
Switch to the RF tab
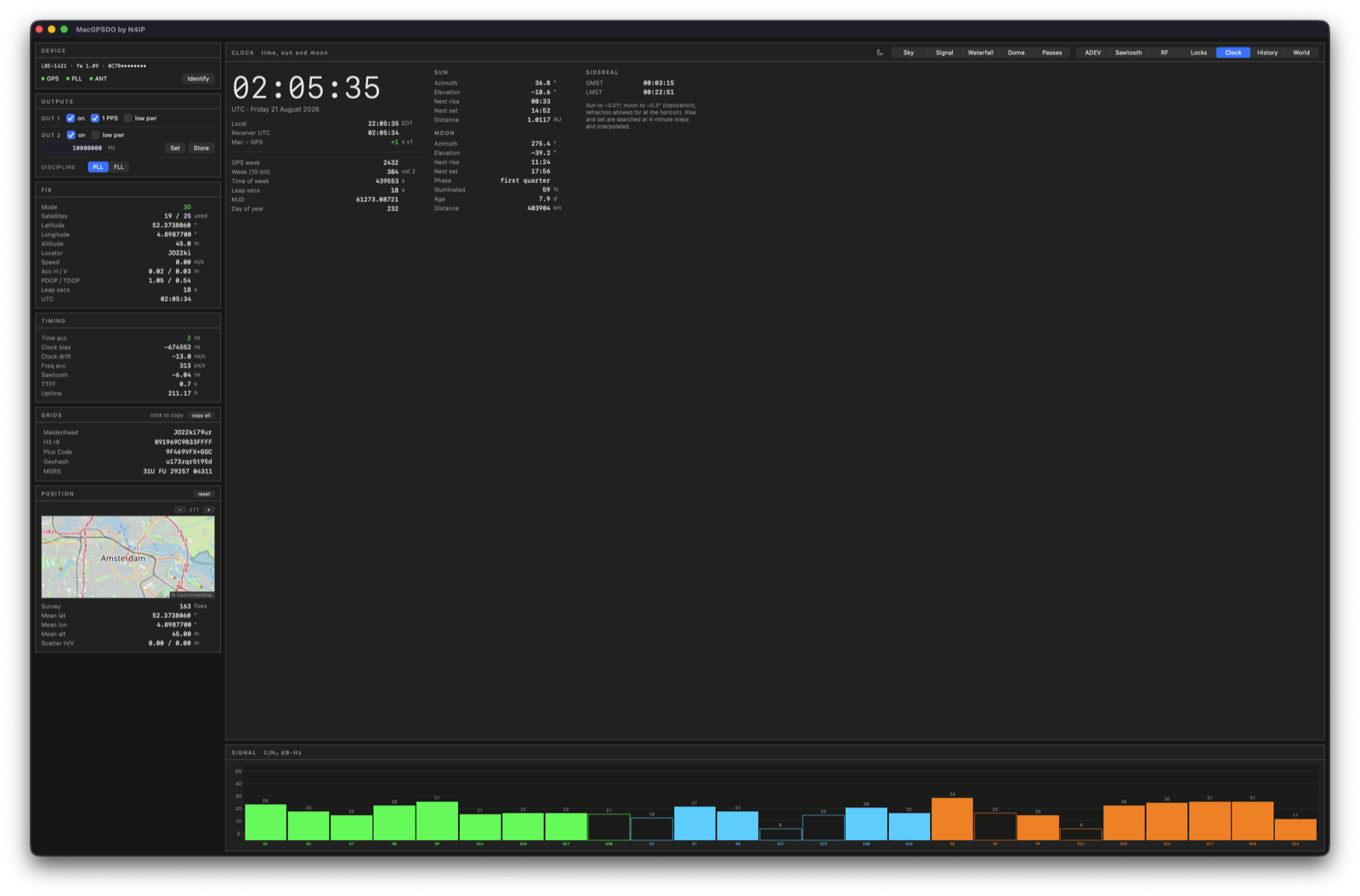coord(1164,53)
